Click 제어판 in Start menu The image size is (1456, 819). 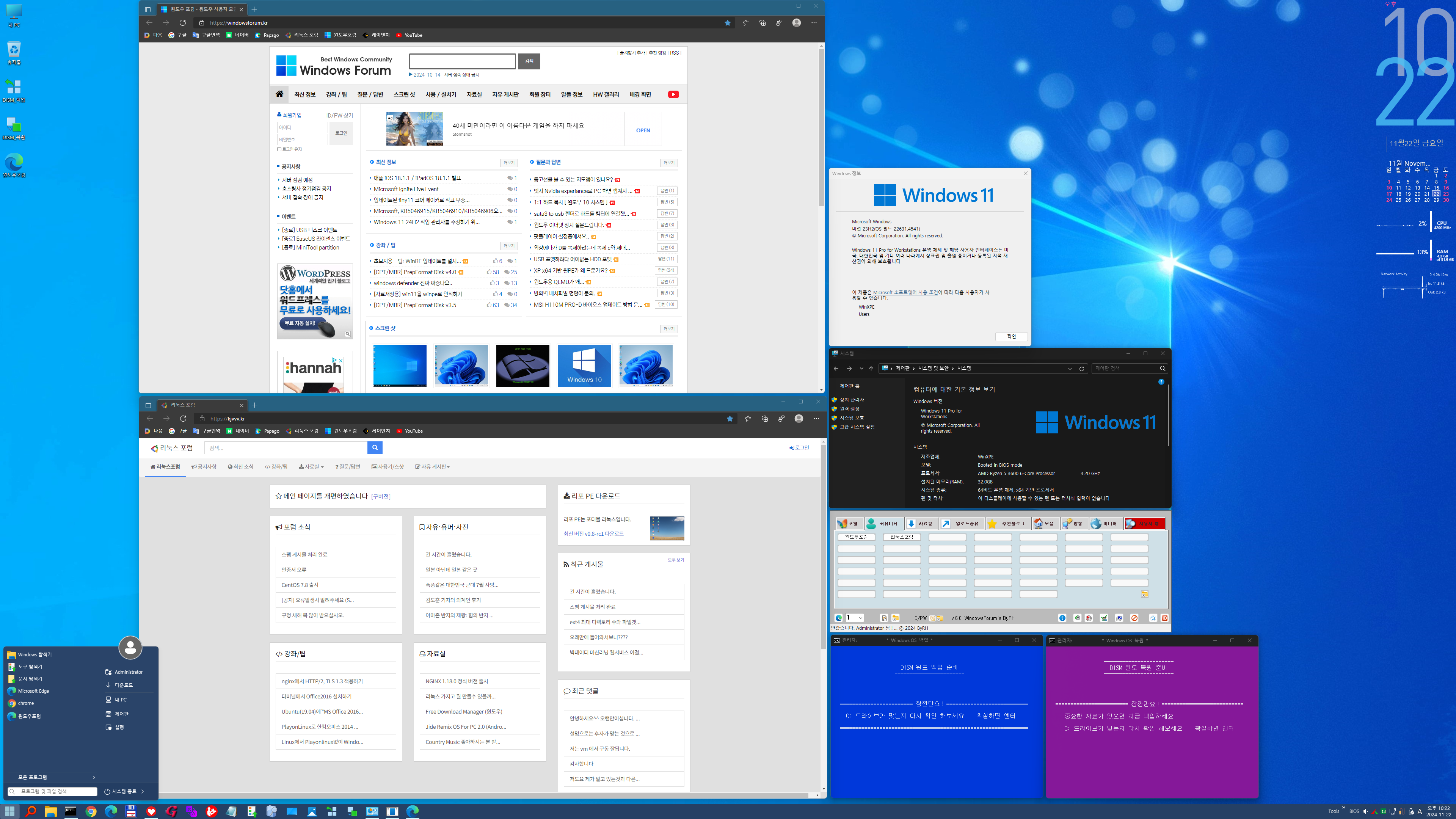coord(121,714)
